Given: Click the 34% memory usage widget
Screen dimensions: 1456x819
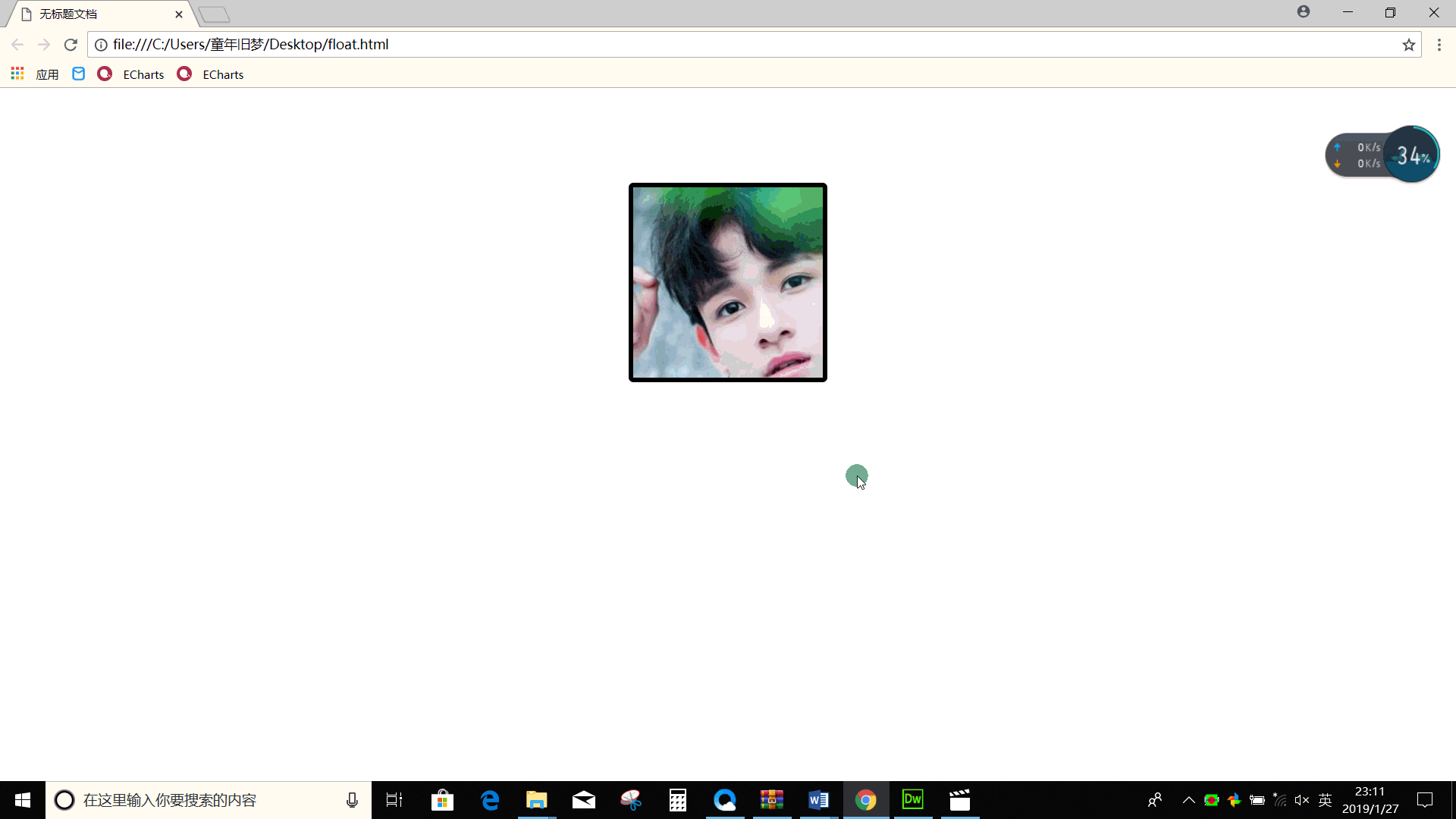Looking at the screenshot, I should tap(1412, 155).
